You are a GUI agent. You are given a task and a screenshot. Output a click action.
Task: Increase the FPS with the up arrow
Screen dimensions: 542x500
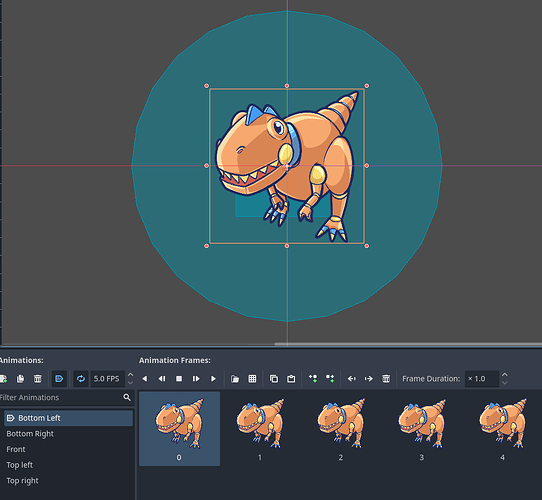(x=130, y=375)
